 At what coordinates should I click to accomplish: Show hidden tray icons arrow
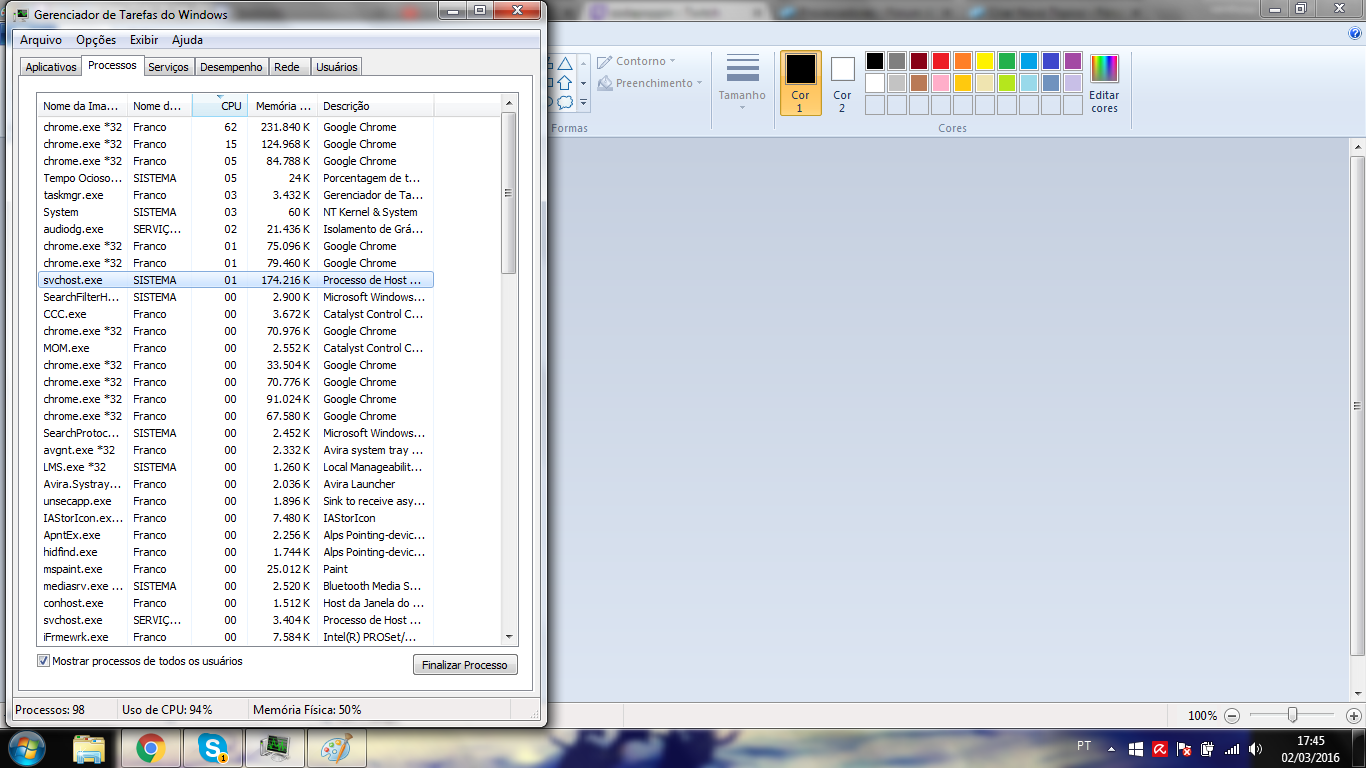pos(1112,748)
